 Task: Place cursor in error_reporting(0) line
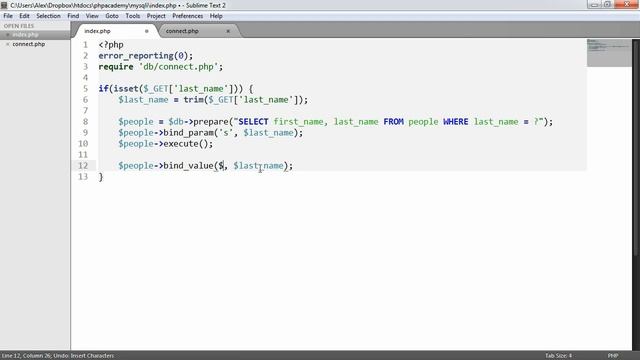click(x=146, y=56)
